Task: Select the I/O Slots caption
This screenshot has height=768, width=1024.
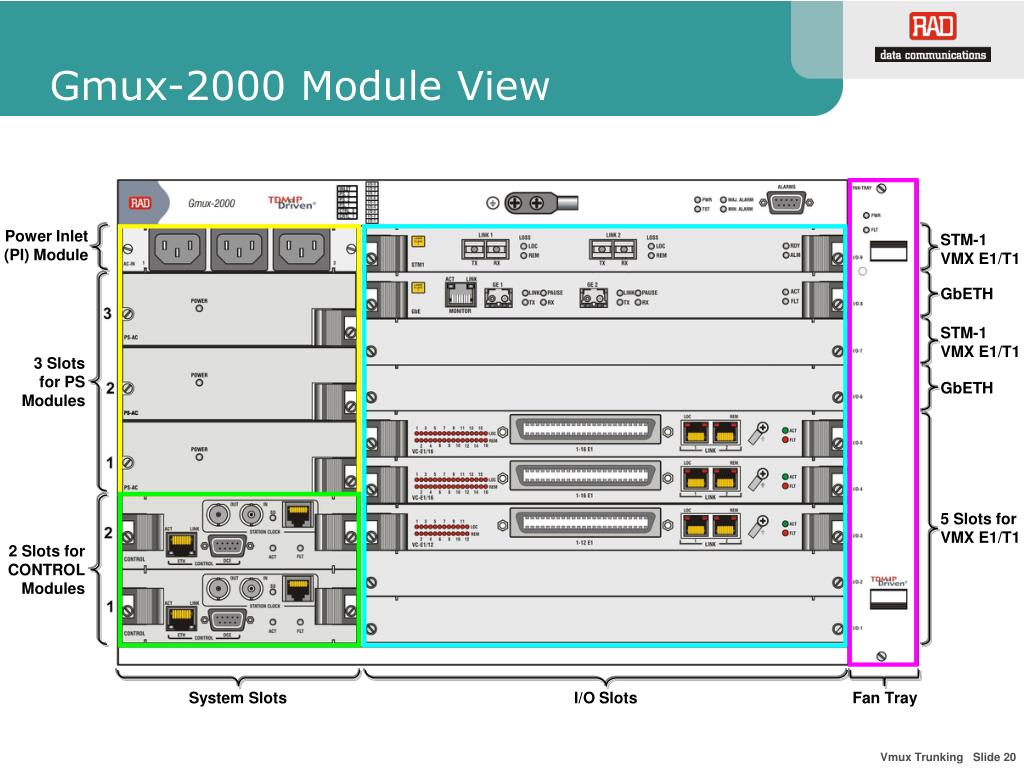Action: tap(605, 698)
